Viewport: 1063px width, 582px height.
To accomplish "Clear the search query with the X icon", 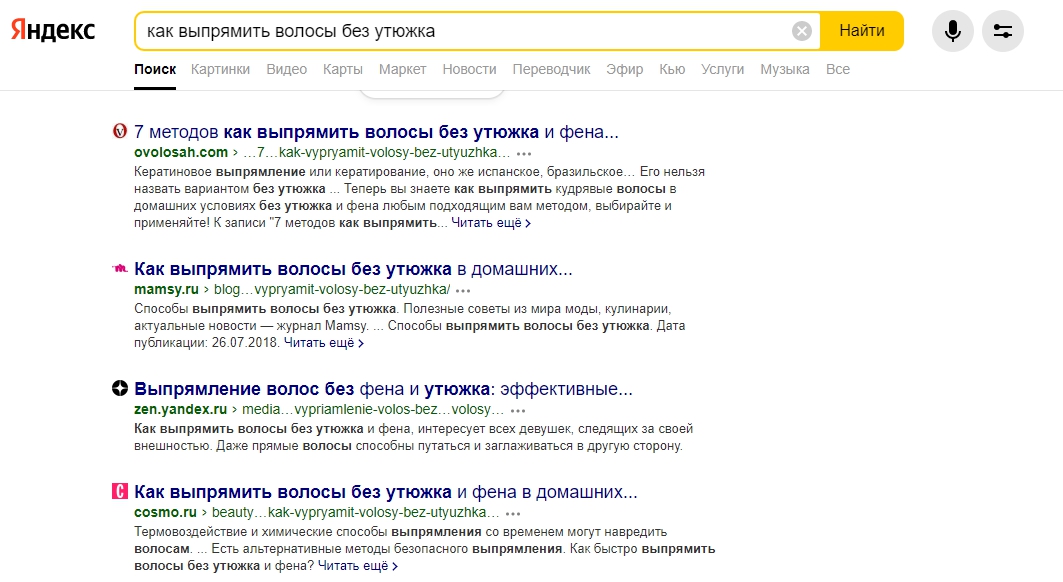I will [801, 31].
